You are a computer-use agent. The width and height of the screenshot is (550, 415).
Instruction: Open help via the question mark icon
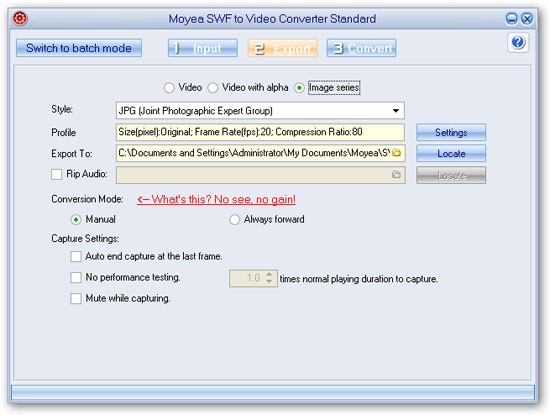click(x=518, y=42)
